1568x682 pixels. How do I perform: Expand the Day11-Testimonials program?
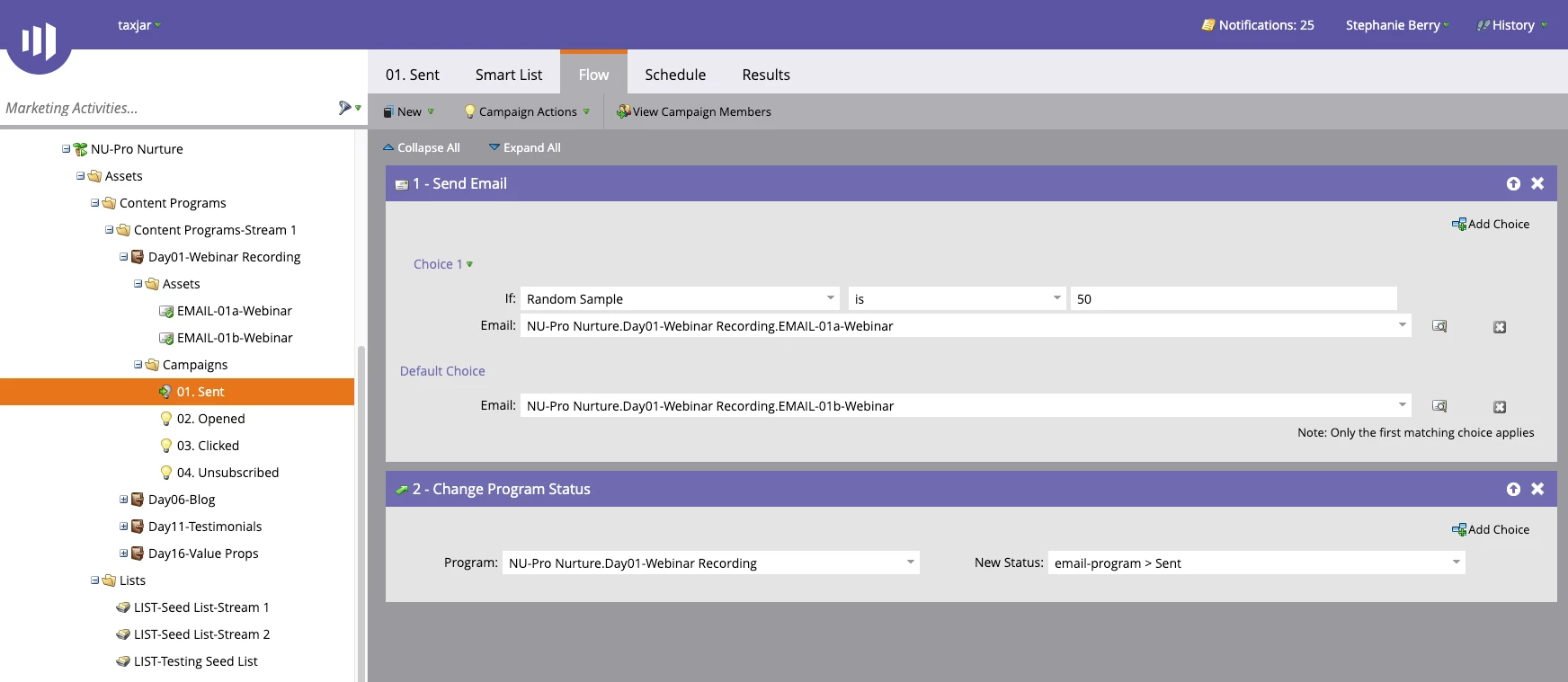point(123,527)
